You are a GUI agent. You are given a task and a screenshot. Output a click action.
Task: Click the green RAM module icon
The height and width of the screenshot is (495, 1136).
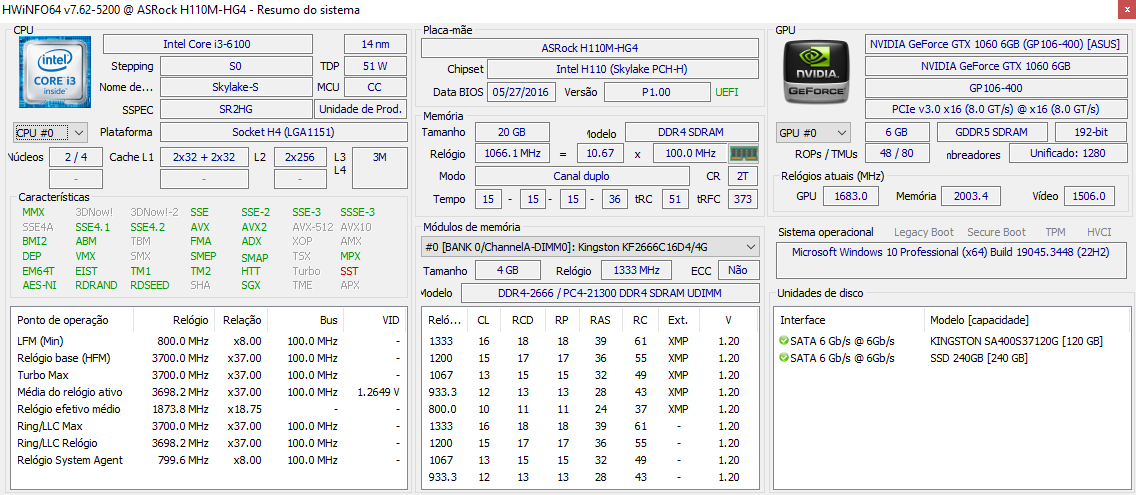(x=744, y=154)
